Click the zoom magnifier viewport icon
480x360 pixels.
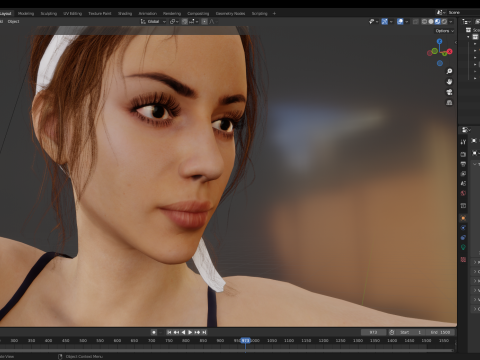[x=449, y=71]
